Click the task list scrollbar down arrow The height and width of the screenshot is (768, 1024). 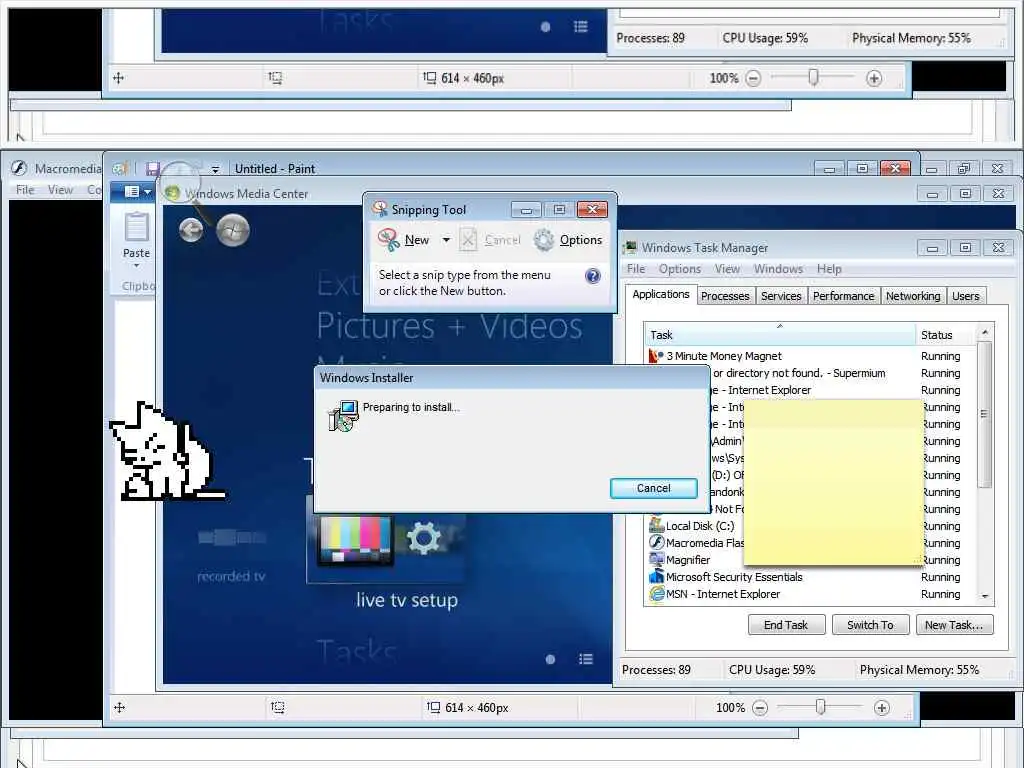[985, 596]
